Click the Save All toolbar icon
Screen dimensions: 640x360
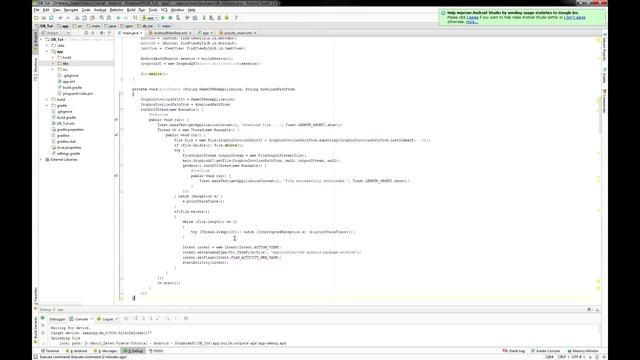[x=44, y=18]
